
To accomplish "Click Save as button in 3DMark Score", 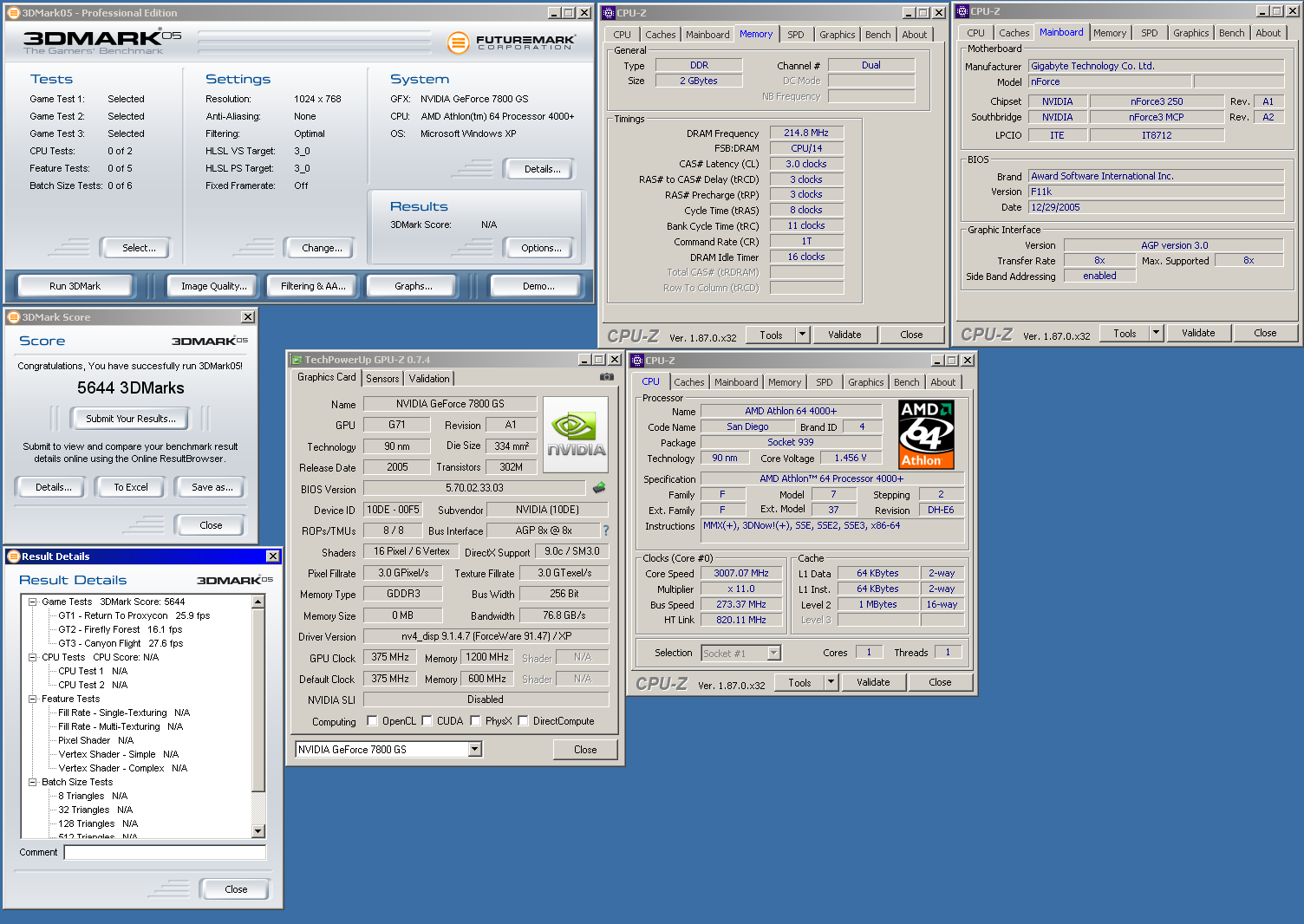I will click(212, 487).
